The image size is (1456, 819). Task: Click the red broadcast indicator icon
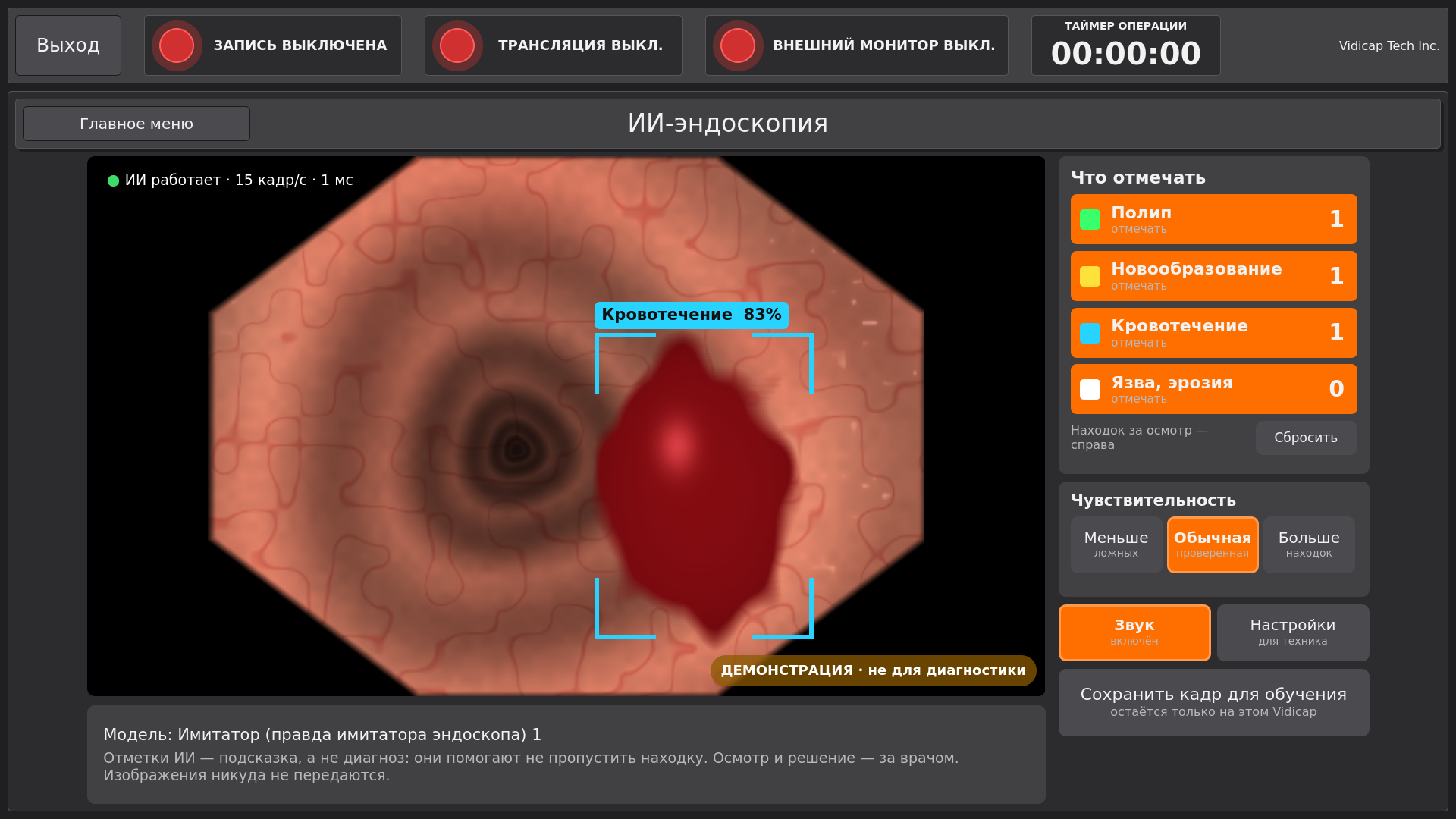tap(457, 45)
